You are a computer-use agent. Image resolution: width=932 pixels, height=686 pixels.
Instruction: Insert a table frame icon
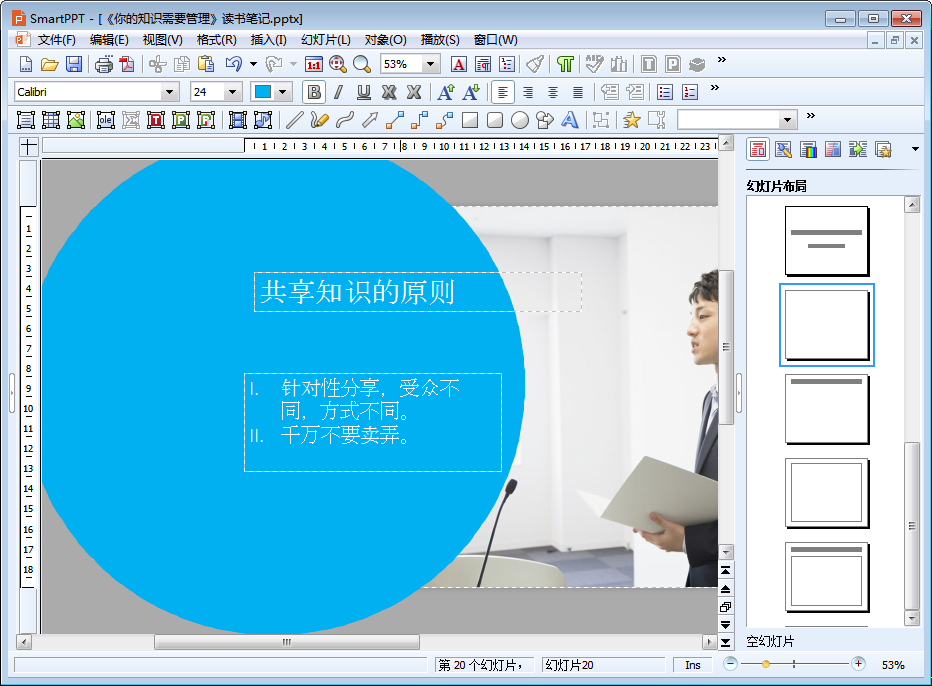point(51,120)
